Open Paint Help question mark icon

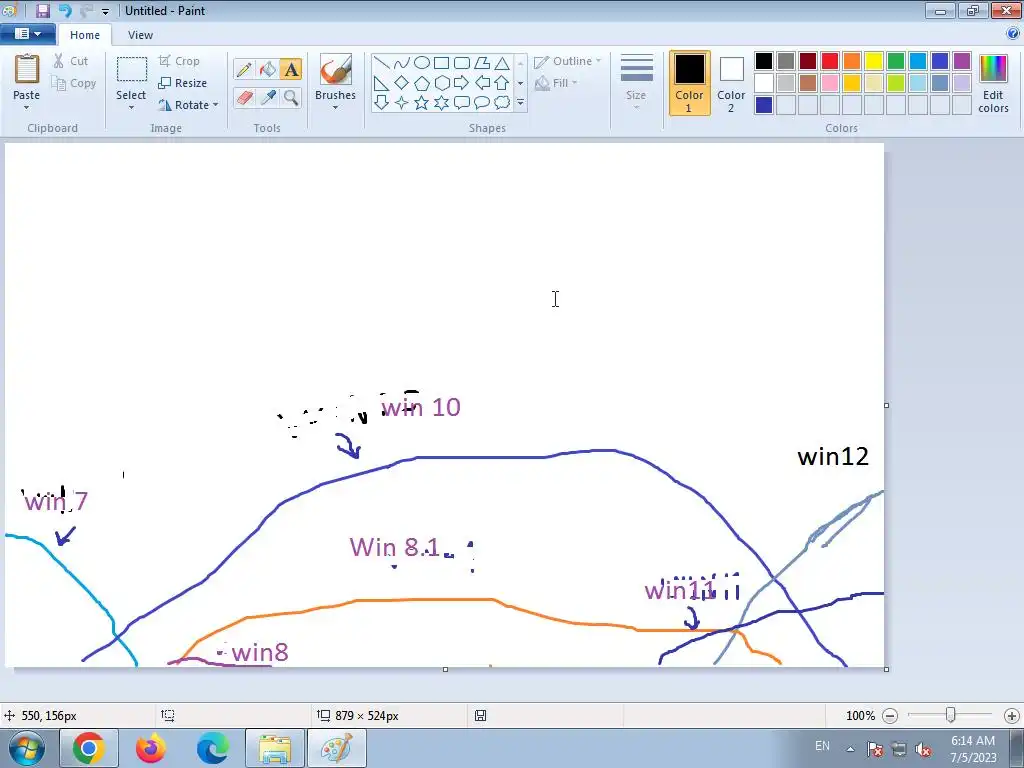point(1013,33)
